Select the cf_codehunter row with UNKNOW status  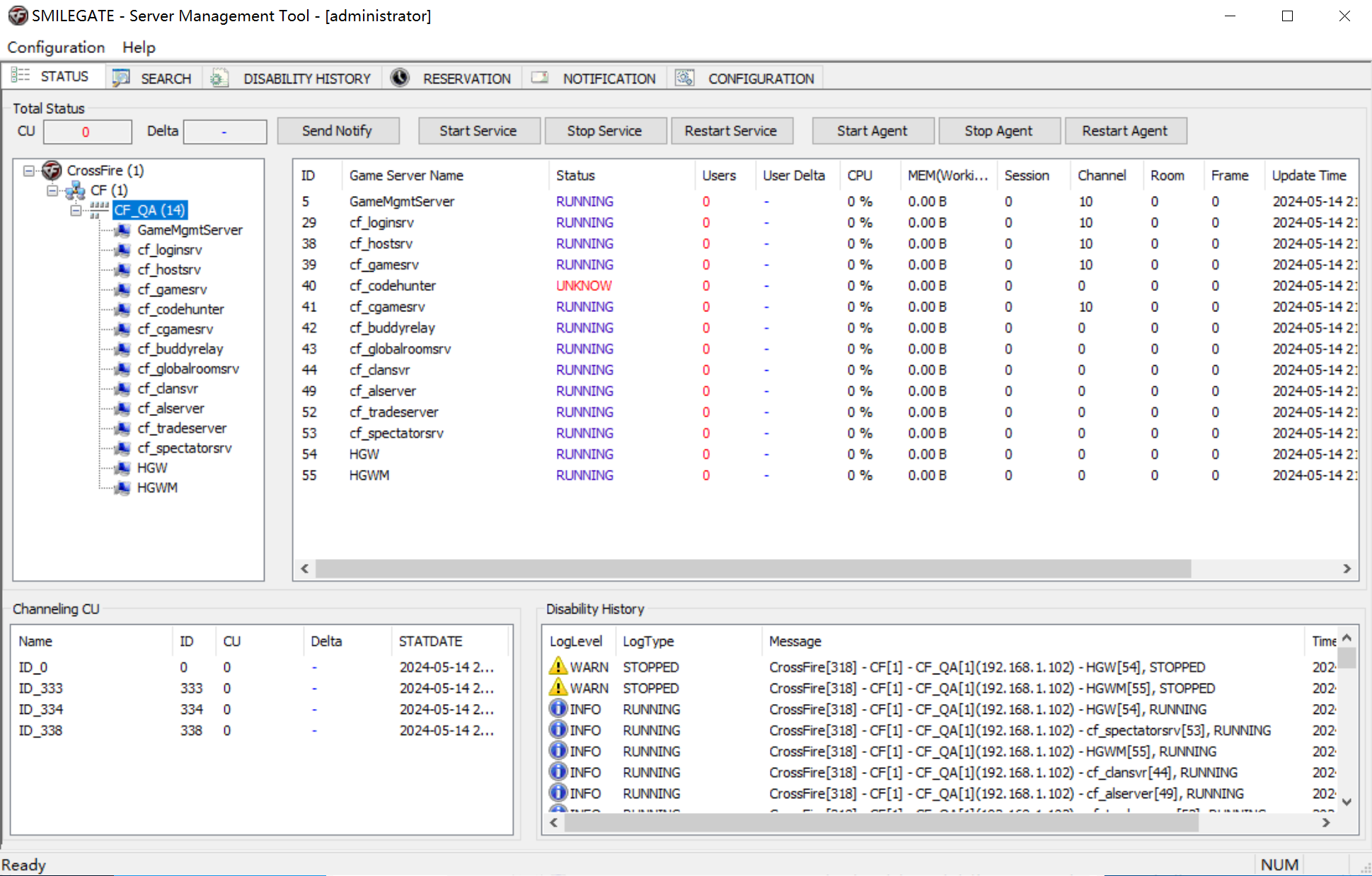825,286
